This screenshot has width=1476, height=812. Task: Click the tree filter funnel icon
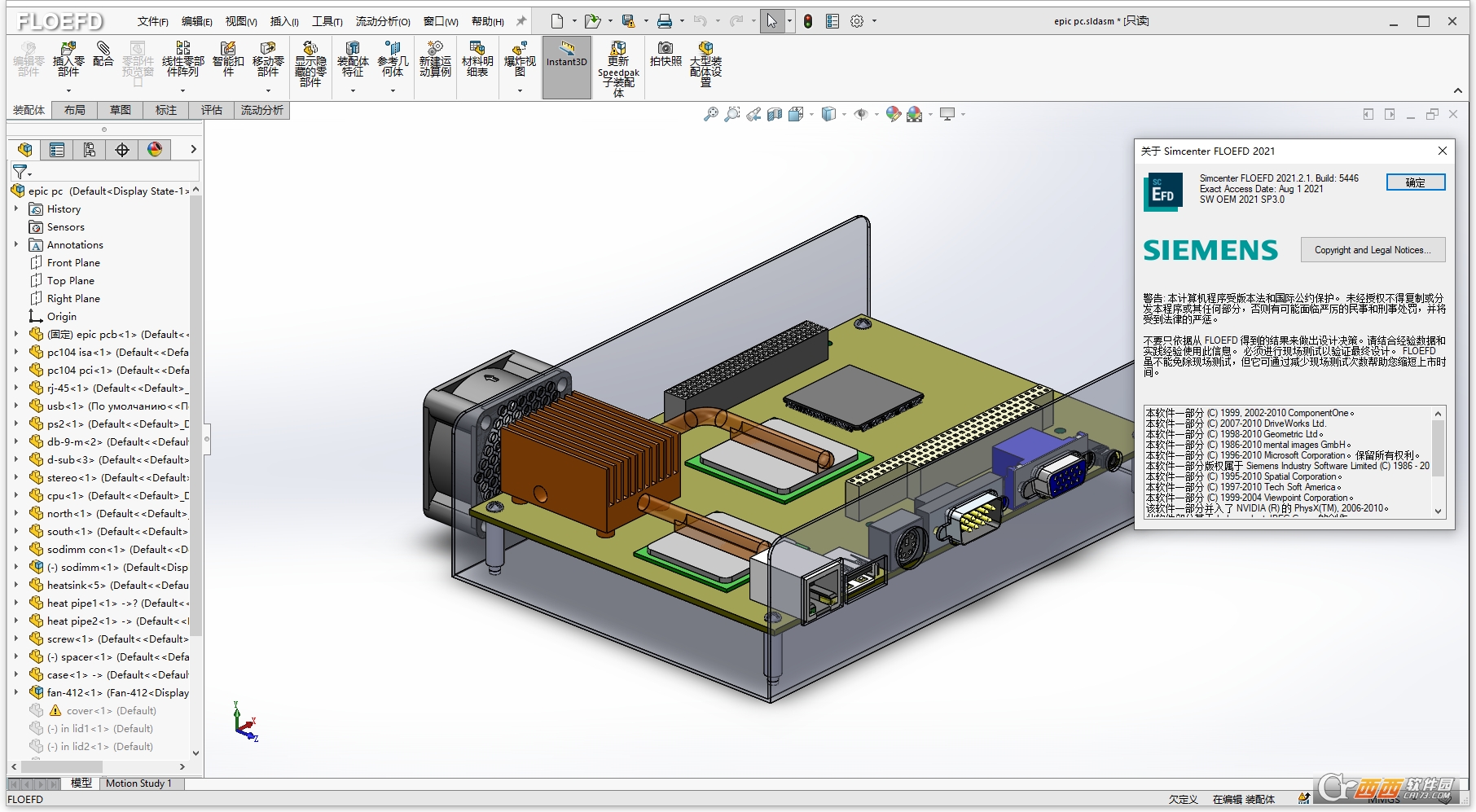(x=20, y=172)
